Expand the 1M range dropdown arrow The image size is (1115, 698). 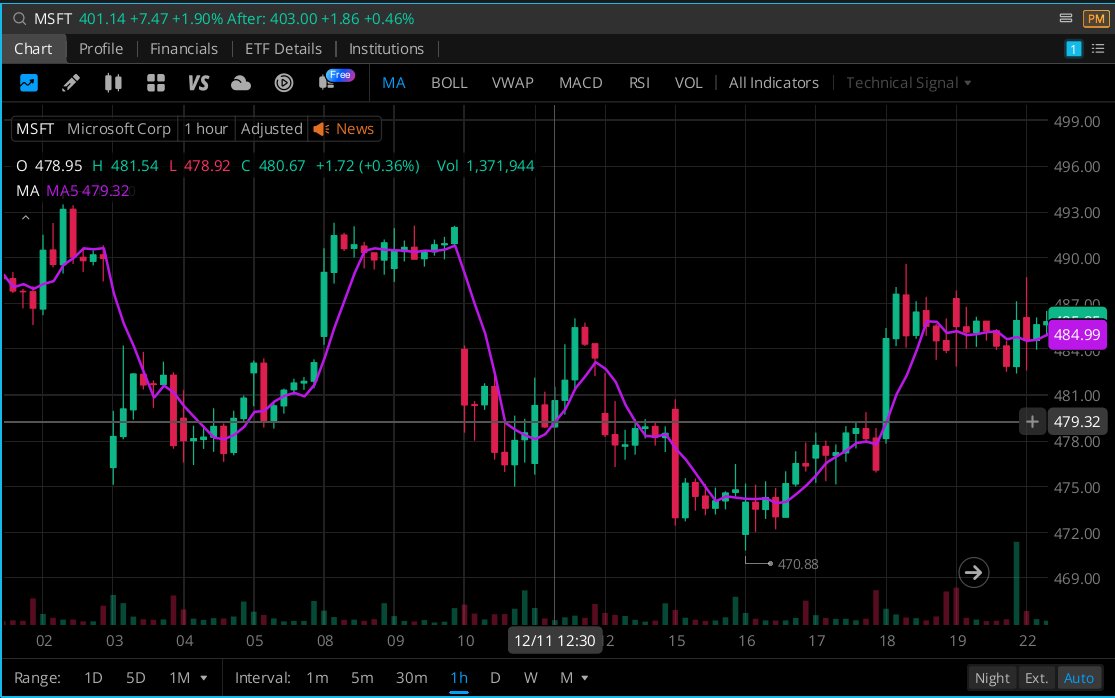pyautogui.click(x=203, y=678)
